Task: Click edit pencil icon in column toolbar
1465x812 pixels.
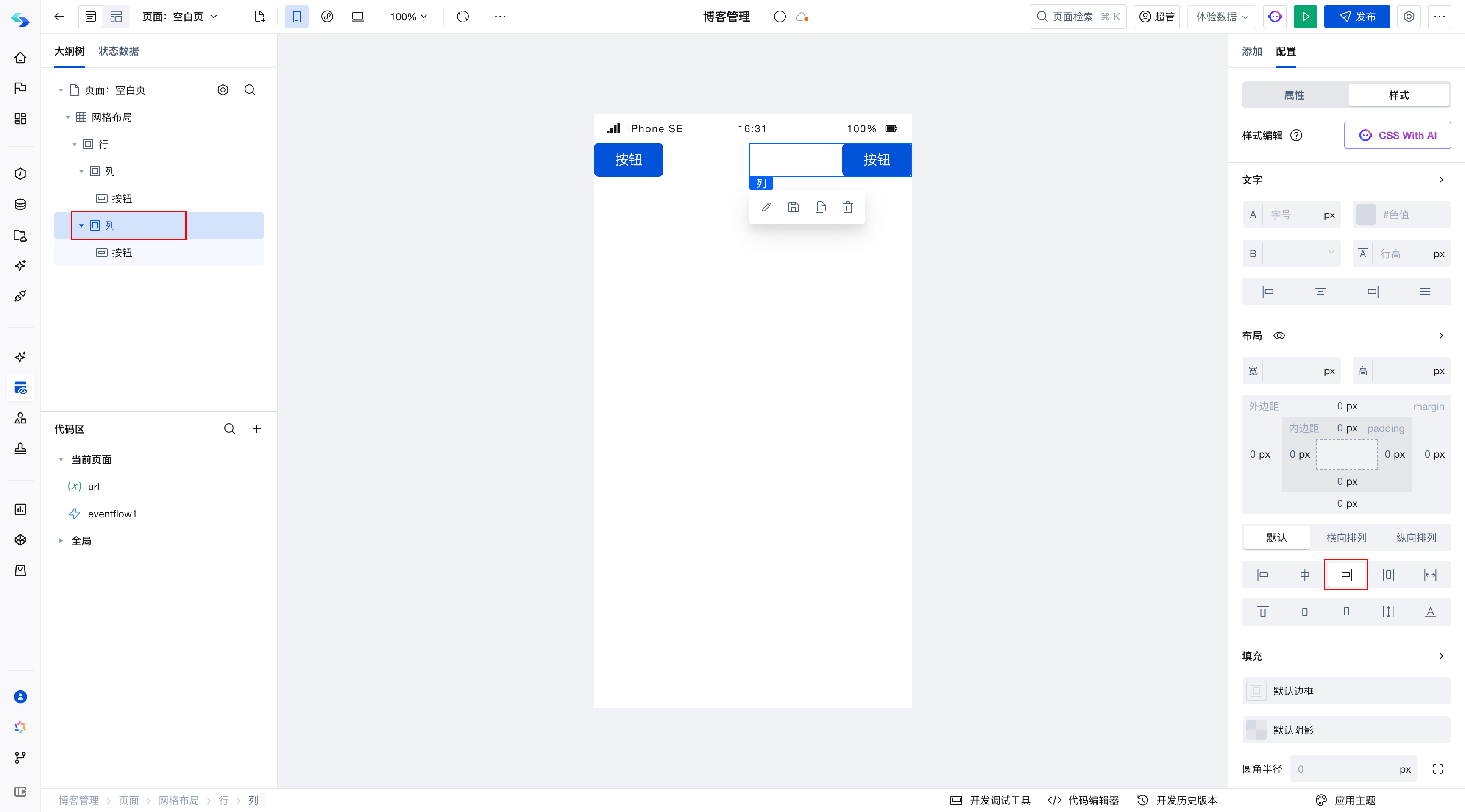Action: point(766,207)
